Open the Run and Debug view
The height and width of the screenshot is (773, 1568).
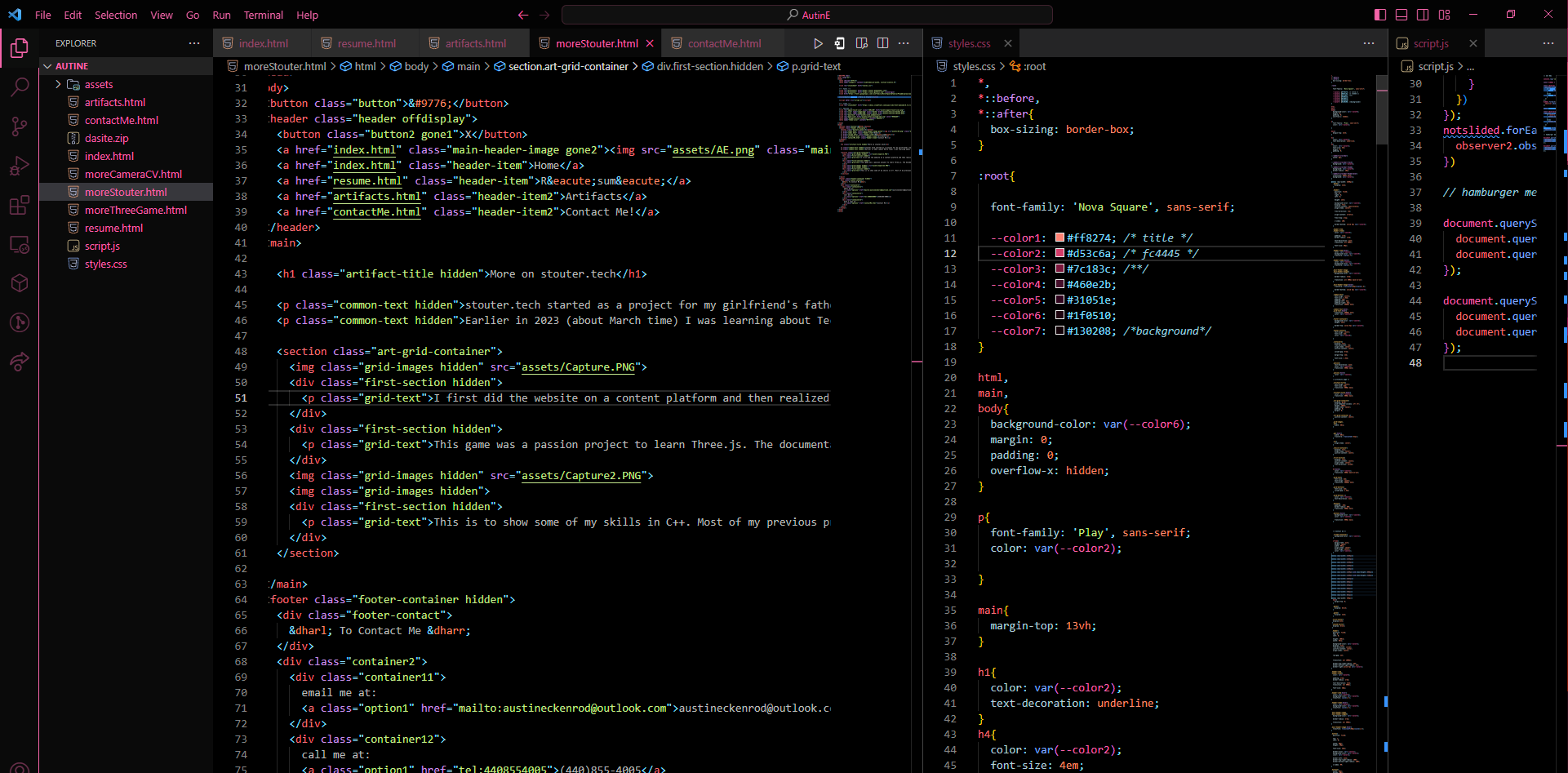tap(20, 166)
